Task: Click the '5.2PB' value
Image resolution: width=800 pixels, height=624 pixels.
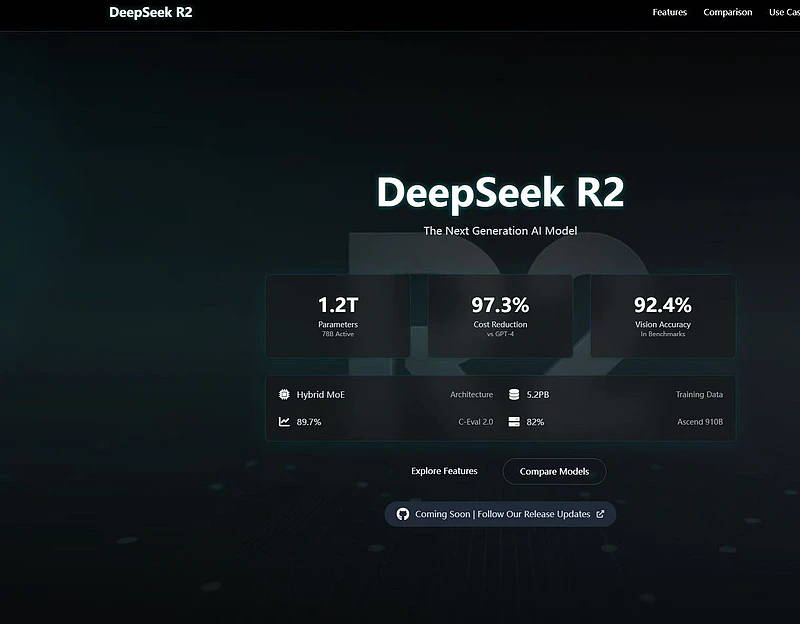Action: pos(538,394)
